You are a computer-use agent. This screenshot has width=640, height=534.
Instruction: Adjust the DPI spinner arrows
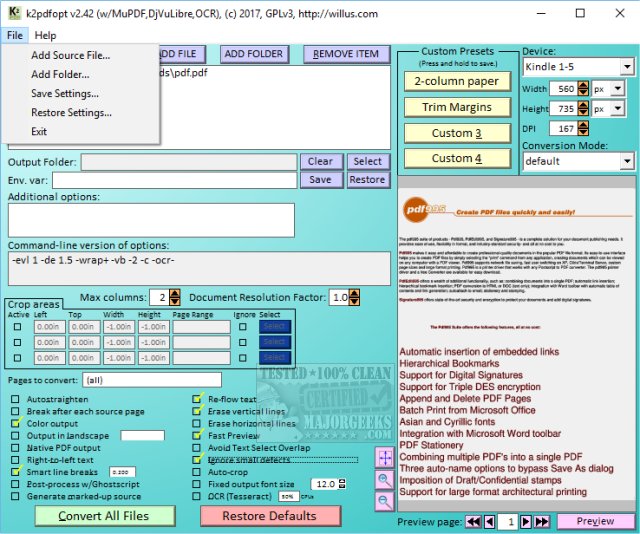point(584,129)
